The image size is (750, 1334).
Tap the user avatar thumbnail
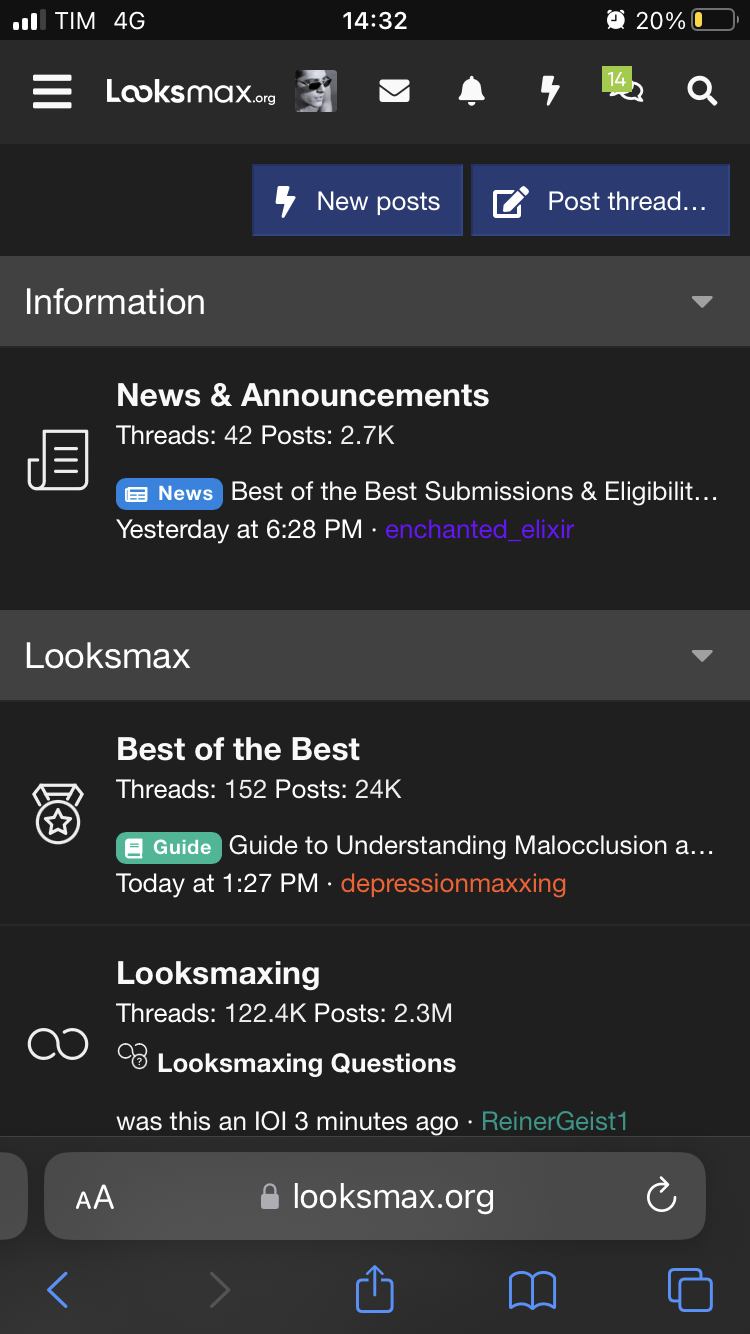coord(315,92)
